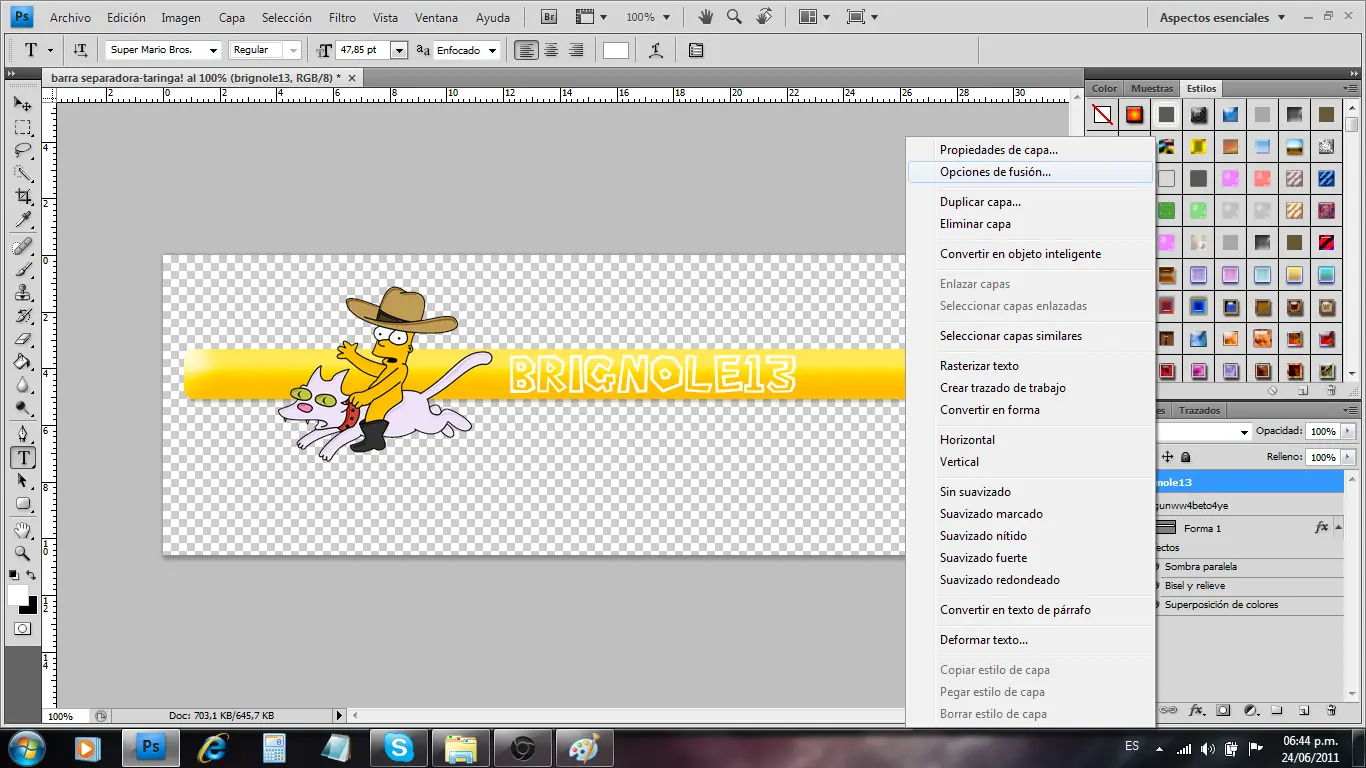
Task: Activate the Crop tool
Action: tap(22, 197)
